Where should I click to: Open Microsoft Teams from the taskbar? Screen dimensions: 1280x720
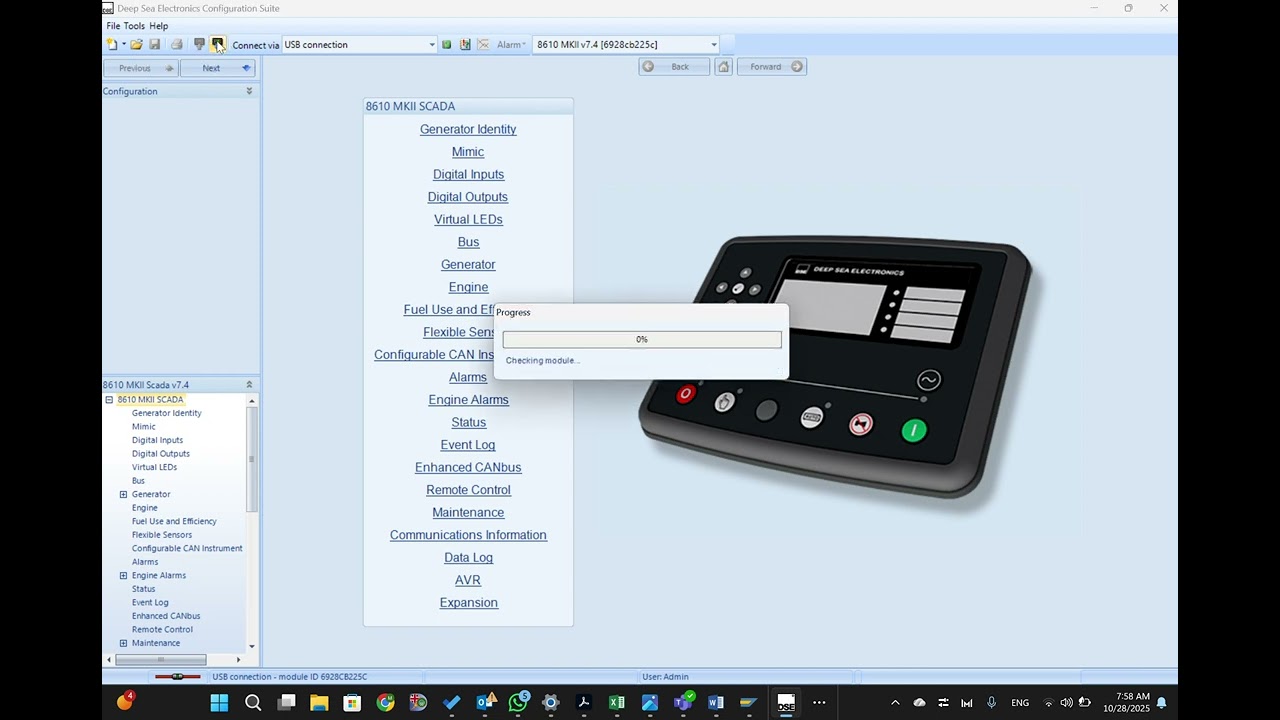coord(683,702)
